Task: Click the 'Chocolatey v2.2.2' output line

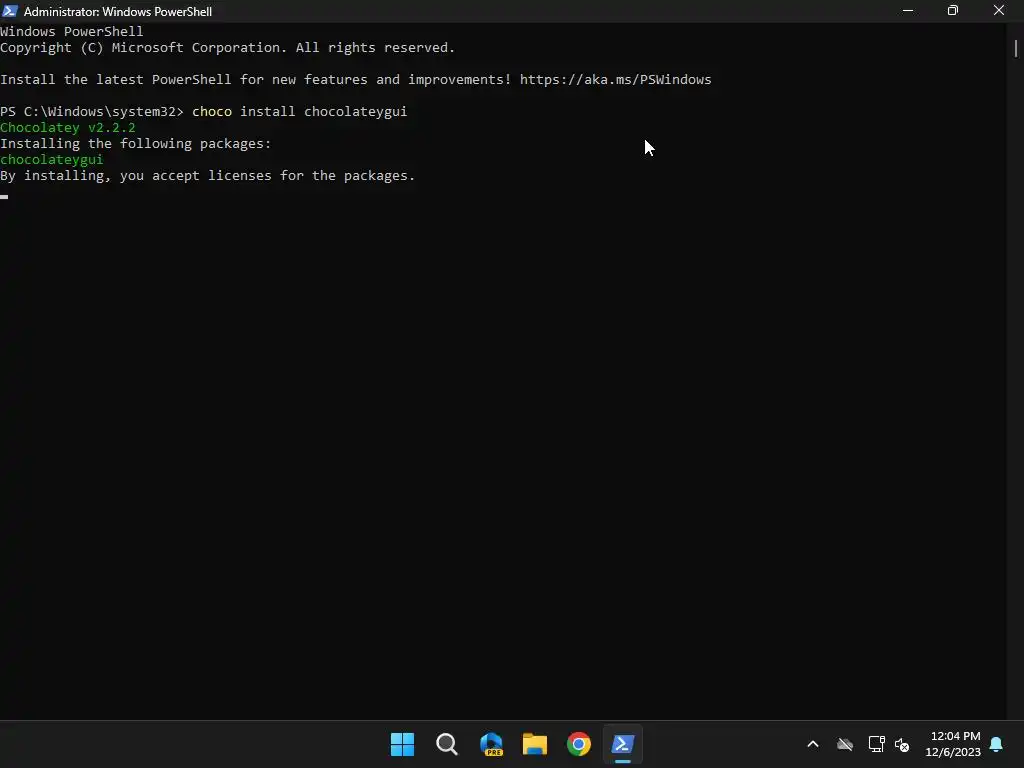Action: tap(68, 127)
